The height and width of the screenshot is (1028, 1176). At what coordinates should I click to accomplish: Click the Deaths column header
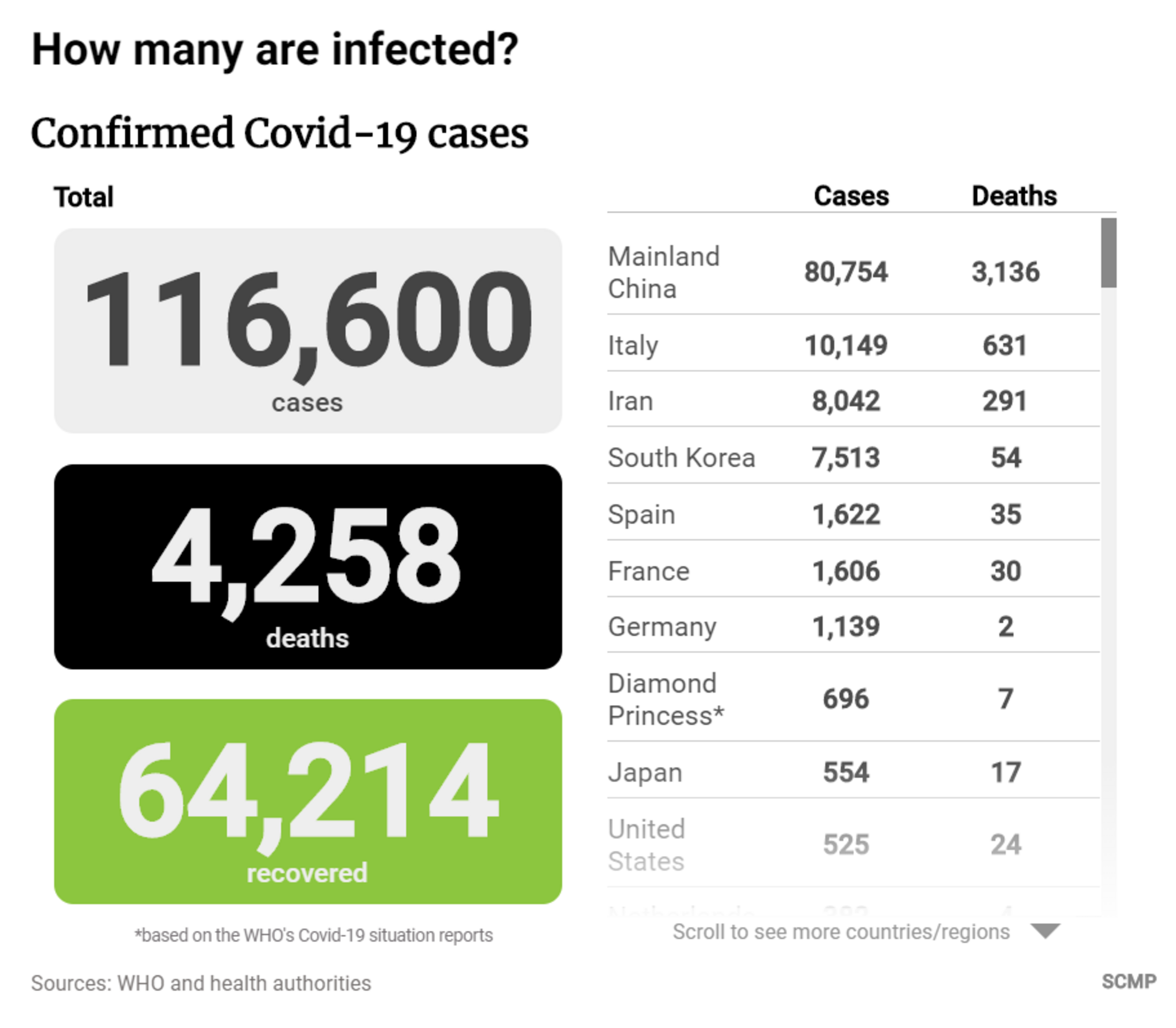[1013, 196]
